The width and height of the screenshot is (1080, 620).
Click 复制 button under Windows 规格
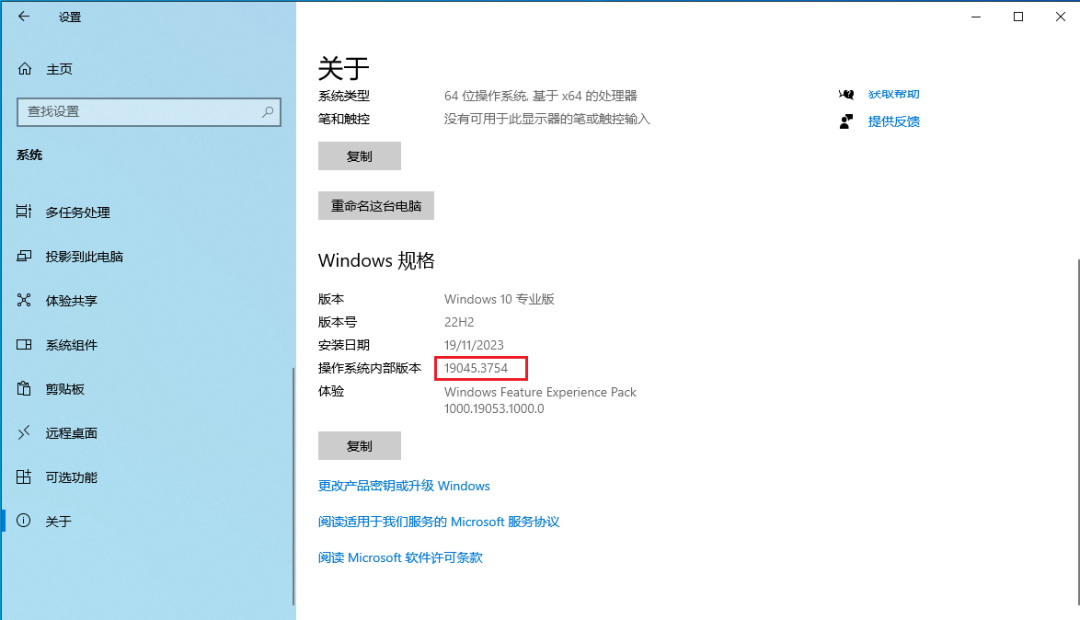(x=360, y=446)
